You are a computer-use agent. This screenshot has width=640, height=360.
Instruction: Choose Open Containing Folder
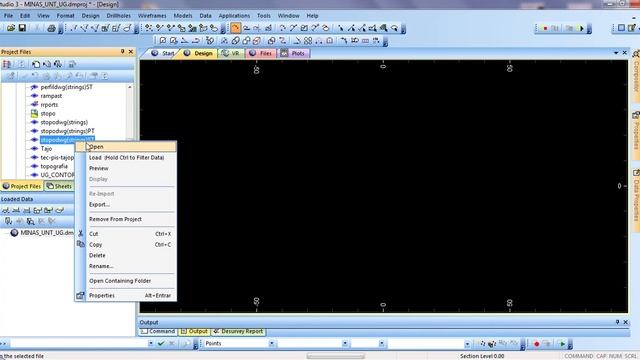pyautogui.click(x=126, y=281)
